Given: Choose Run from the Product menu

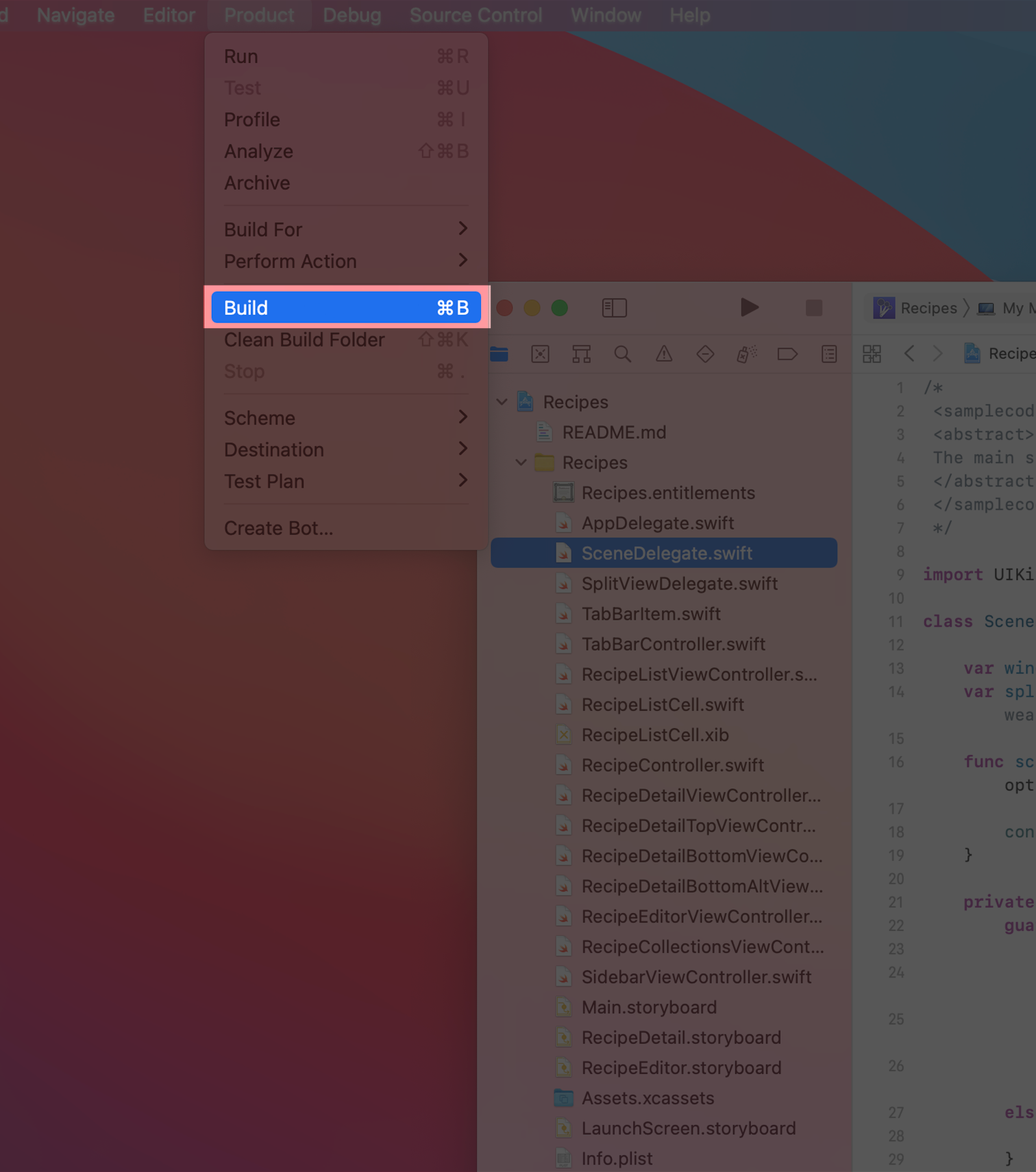Looking at the screenshot, I should point(346,56).
